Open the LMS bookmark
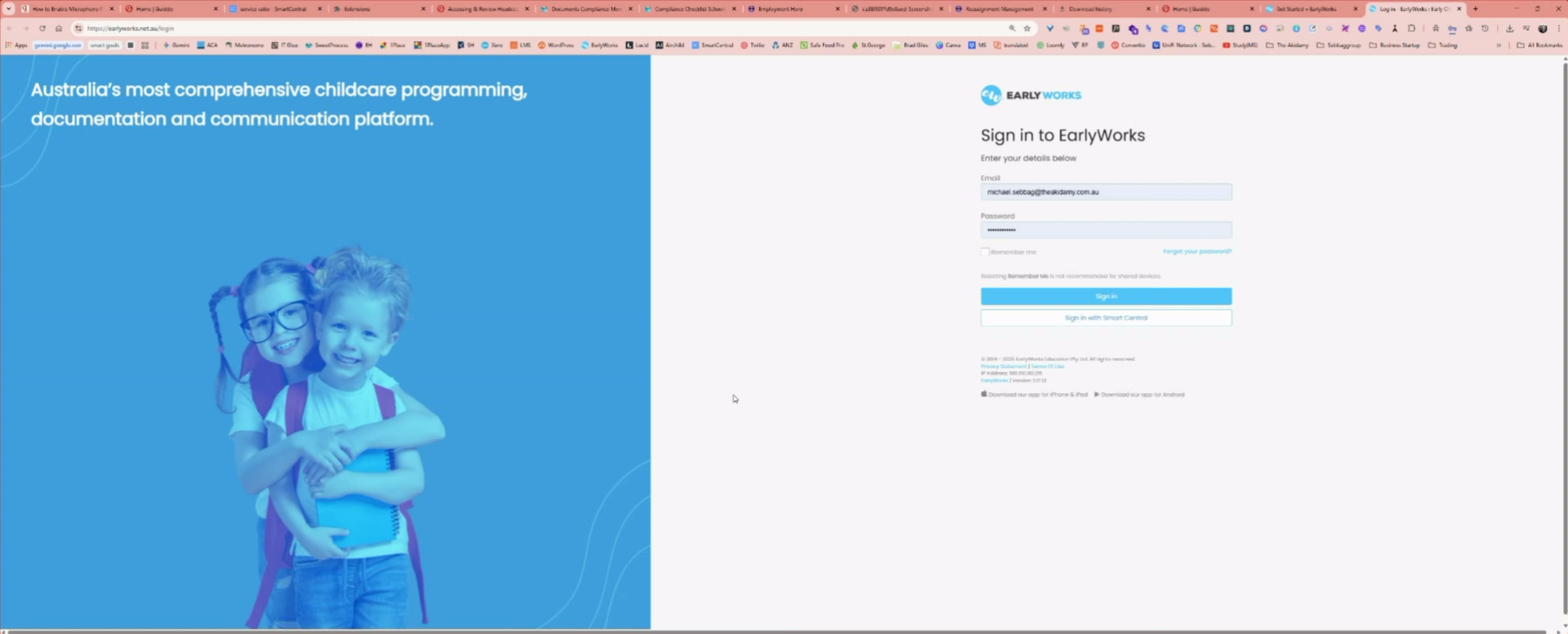This screenshot has height=634, width=1568. [x=520, y=45]
